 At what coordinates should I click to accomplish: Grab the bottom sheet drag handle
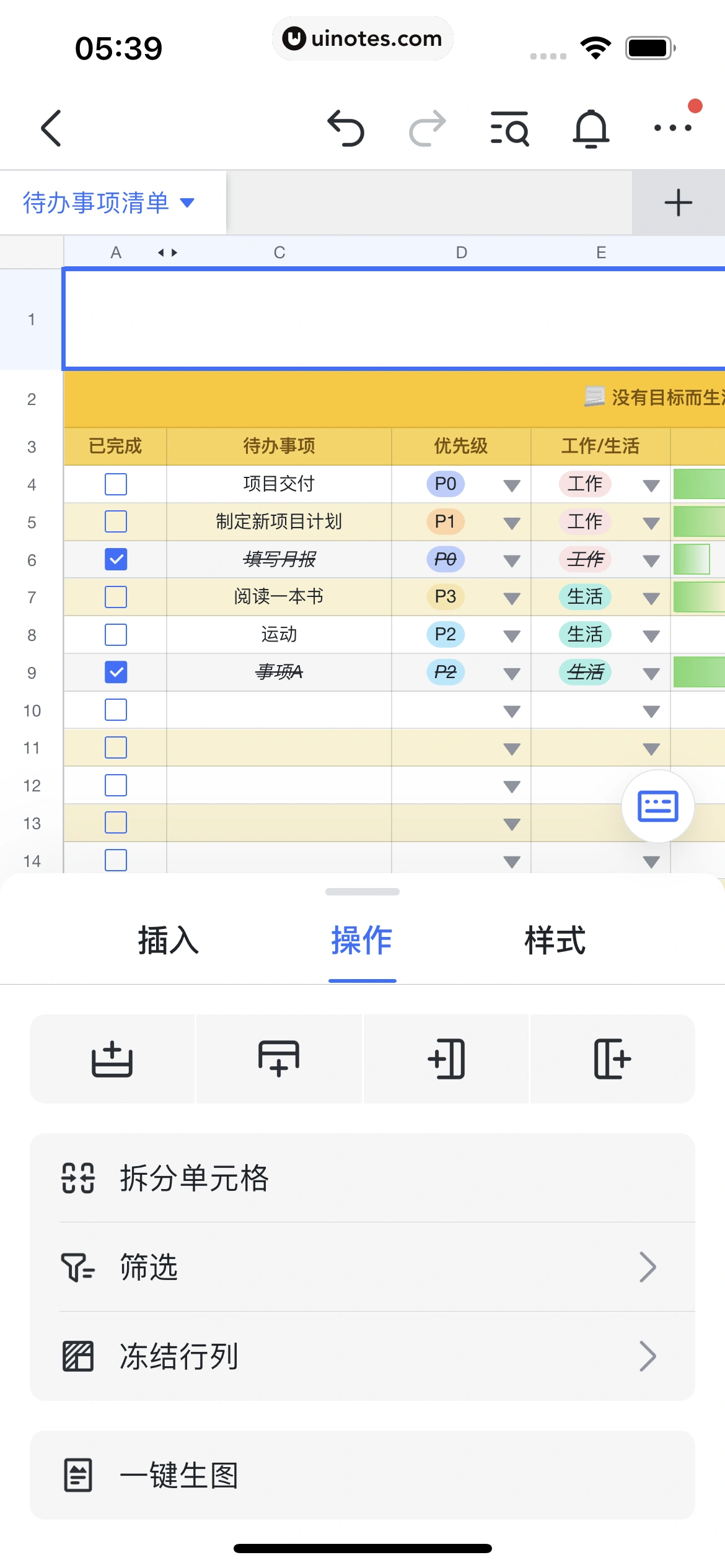coord(362,892)
